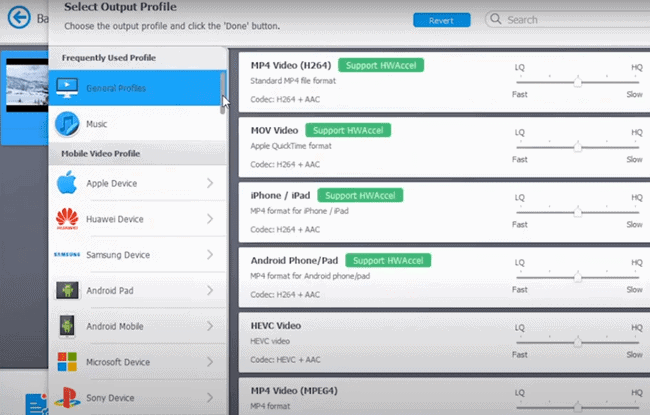Click 'Codec: HEVC + AAC' text
The width and height of the screenshot is (650, 415).
click(285, 359)
